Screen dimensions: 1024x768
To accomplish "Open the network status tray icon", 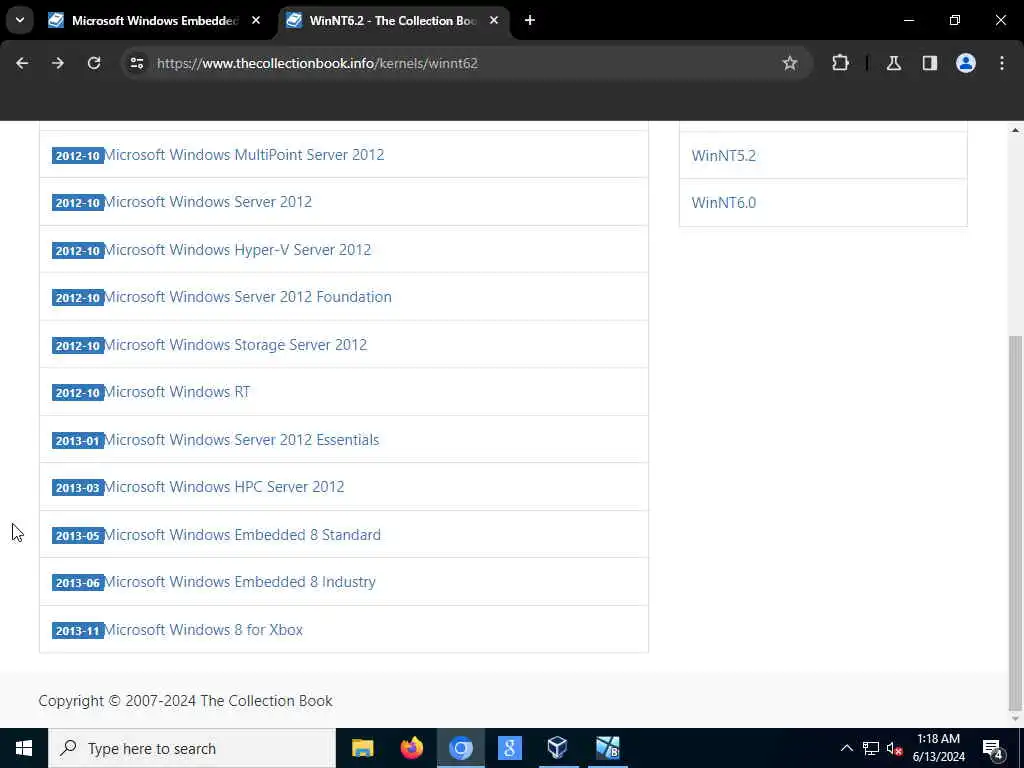I will tap(871, 748).
